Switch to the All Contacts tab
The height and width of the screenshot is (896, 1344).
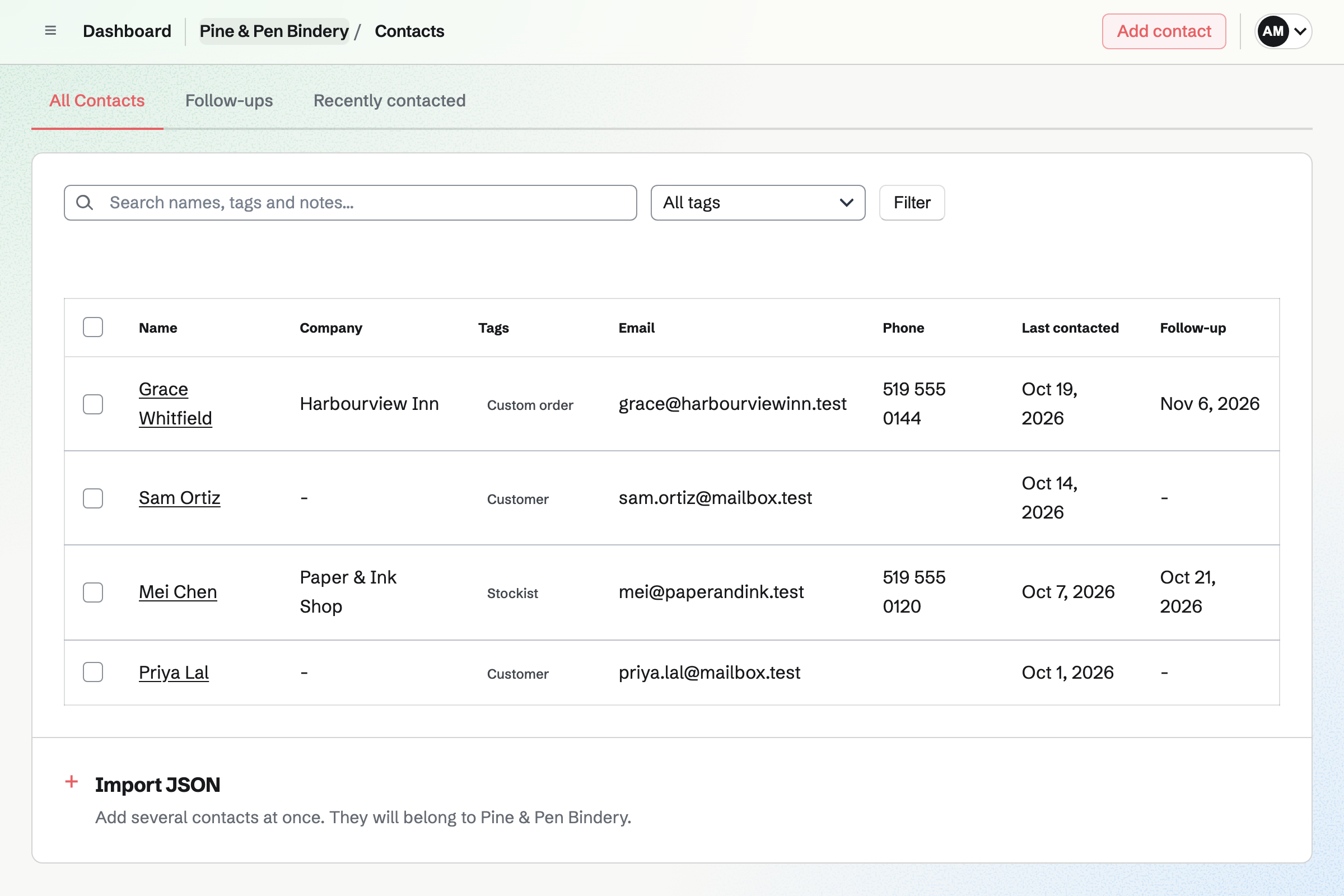pyautogui.click(x=97, y=101)
